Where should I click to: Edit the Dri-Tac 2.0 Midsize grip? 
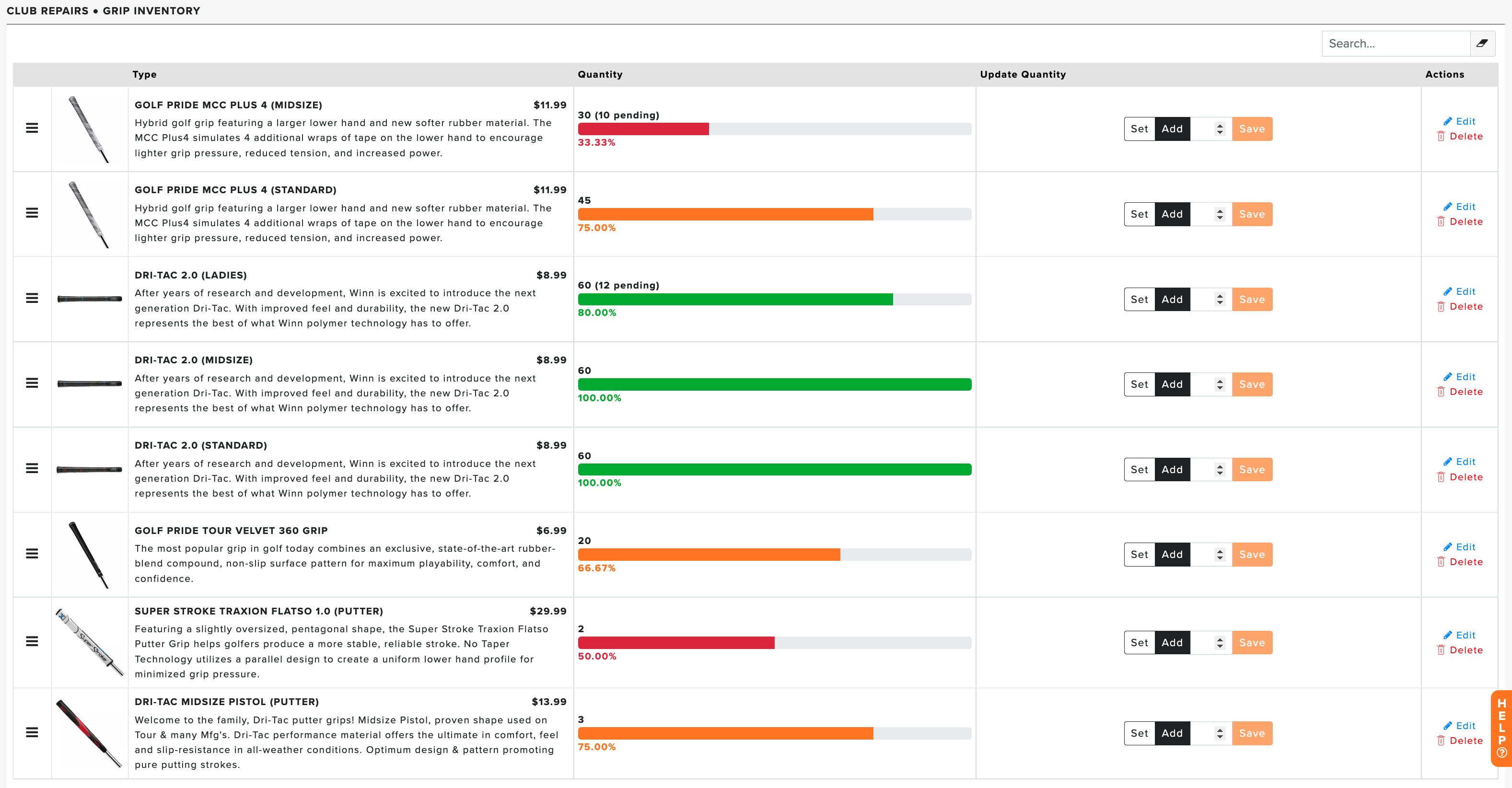tap(1459, 377)
